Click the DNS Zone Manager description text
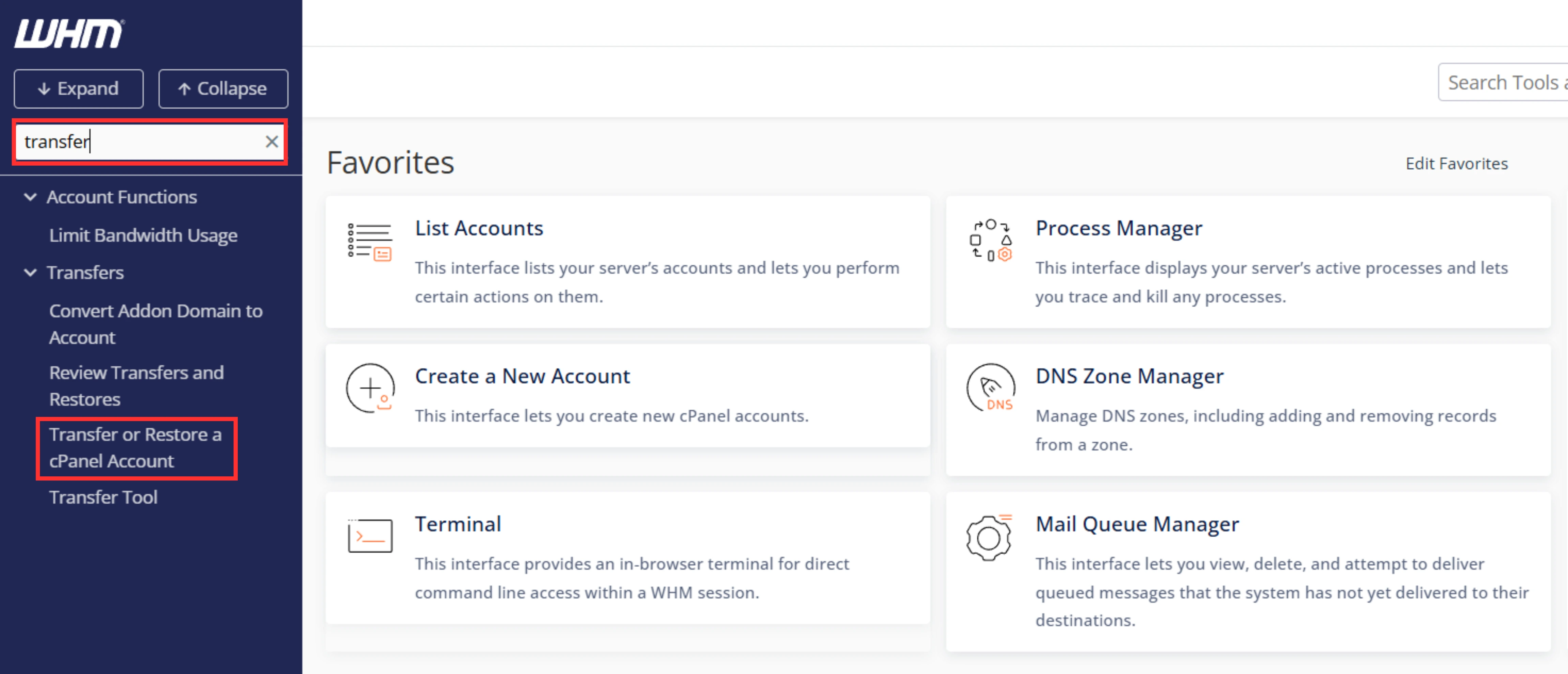The height and width of the screenshot is (674, 1568). pos(1266,430)
